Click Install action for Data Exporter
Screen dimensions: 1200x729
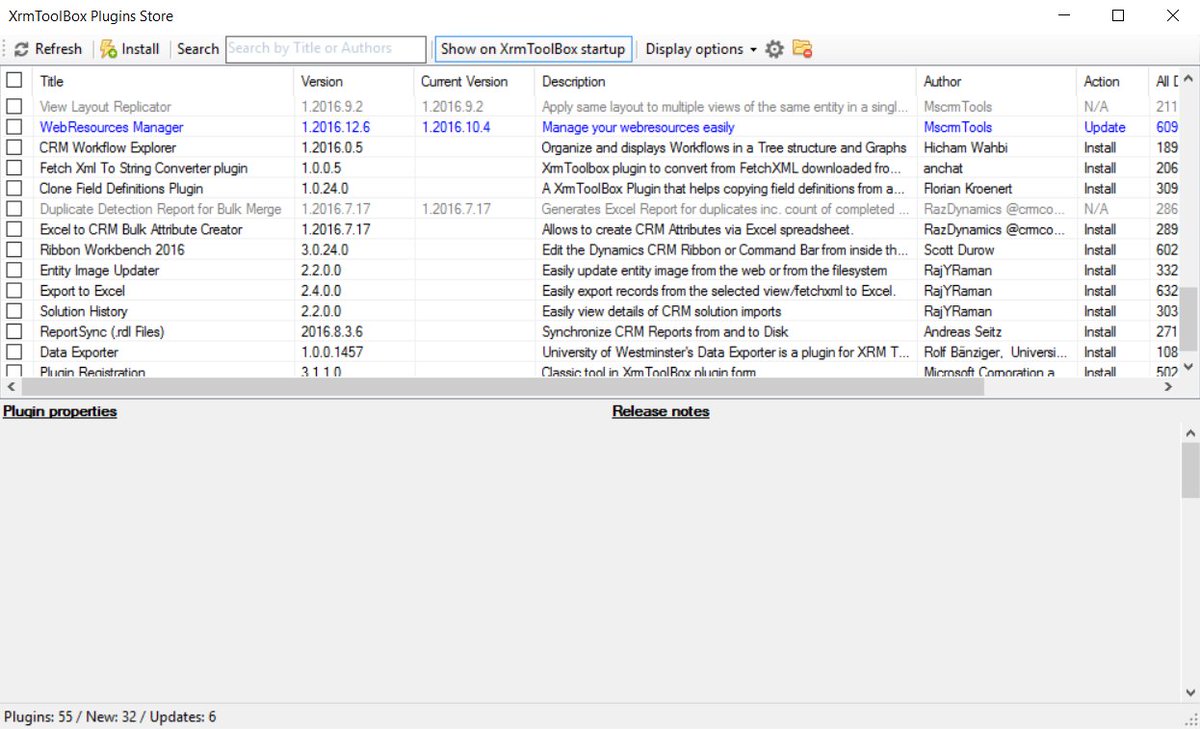pyautogui.click(x=1100, y=352)
